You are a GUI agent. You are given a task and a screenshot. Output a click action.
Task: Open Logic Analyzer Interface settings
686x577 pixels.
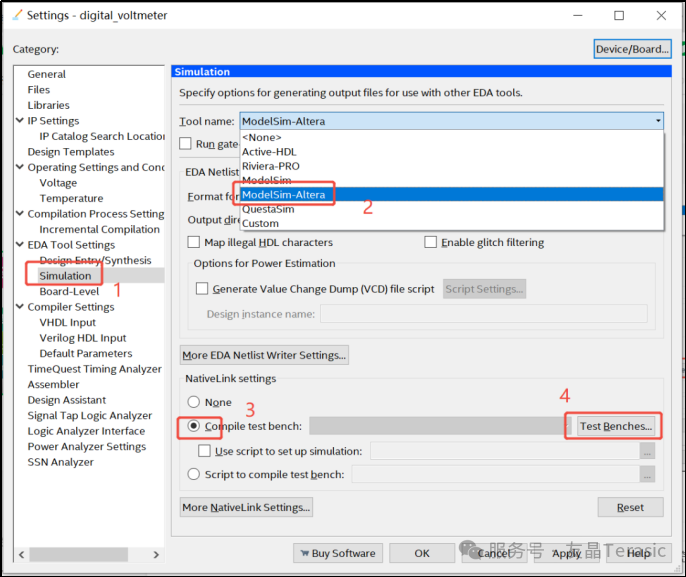[86, 431]
